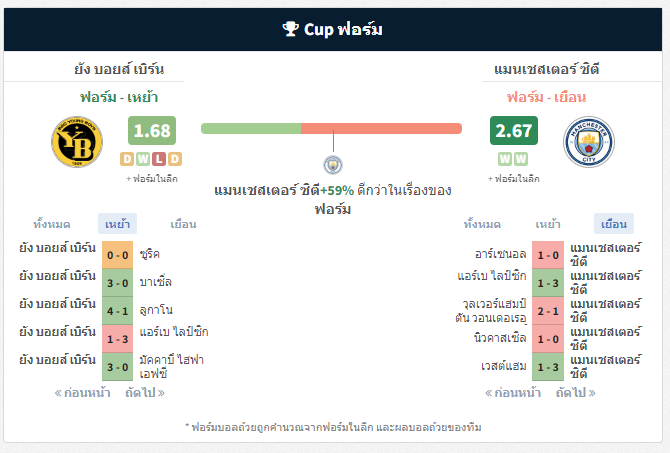Go to ก่อนหน้า page of Manchester City matches
The width and height of the screenshot is (670, 453).
[513, 392]
